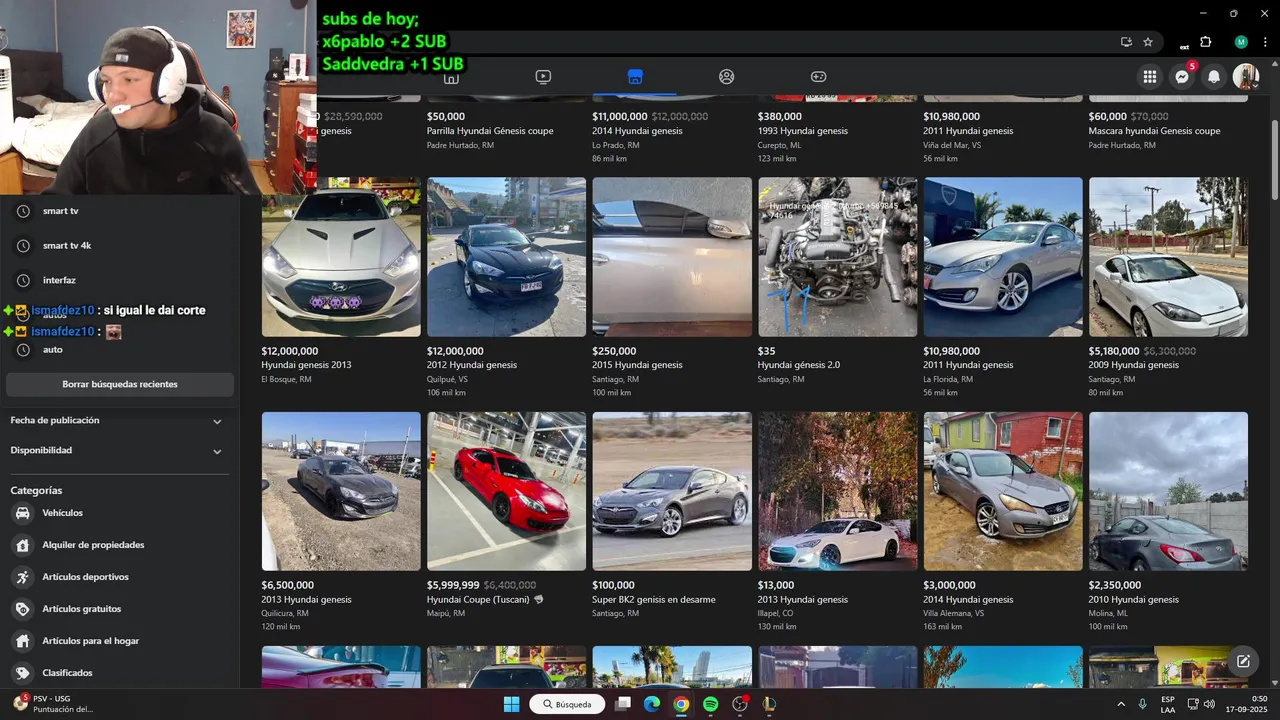The height and width of the screenshot is (720, 1280).
Task: Click the Categorías heading
Action: coord(36,491)
